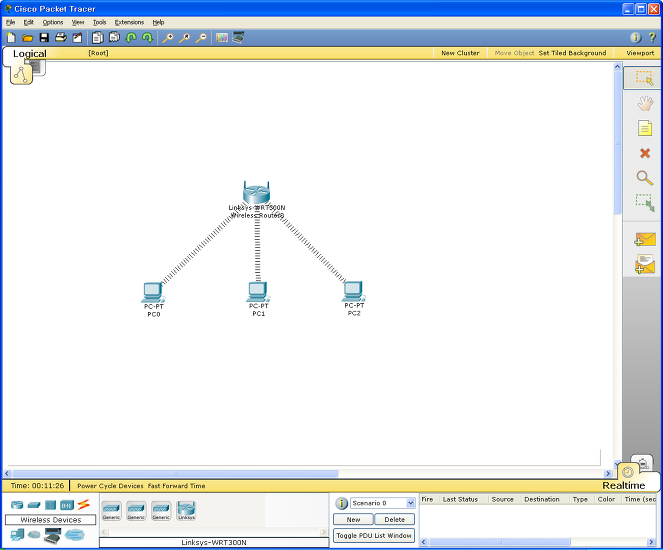Click the Delete scenario button
The image size is (663, 550).
point(395,520)
